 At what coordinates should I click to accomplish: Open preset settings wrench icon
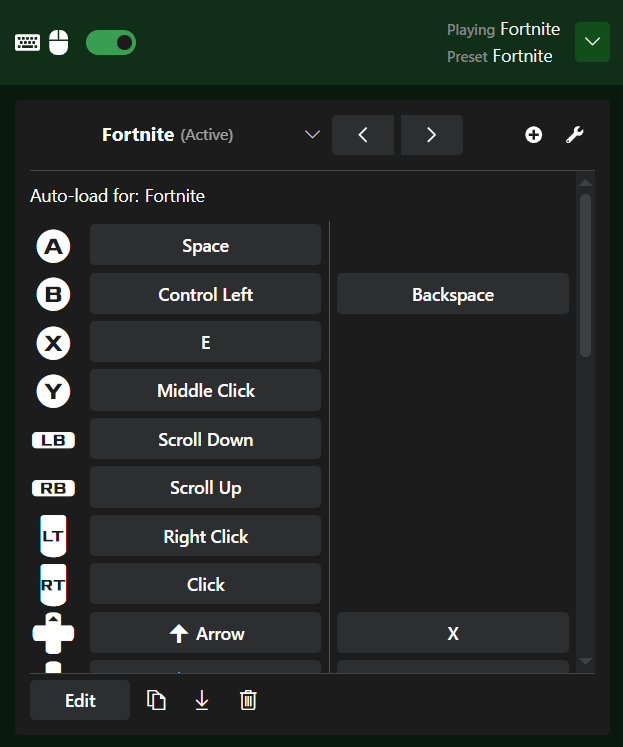pos(574,135)
